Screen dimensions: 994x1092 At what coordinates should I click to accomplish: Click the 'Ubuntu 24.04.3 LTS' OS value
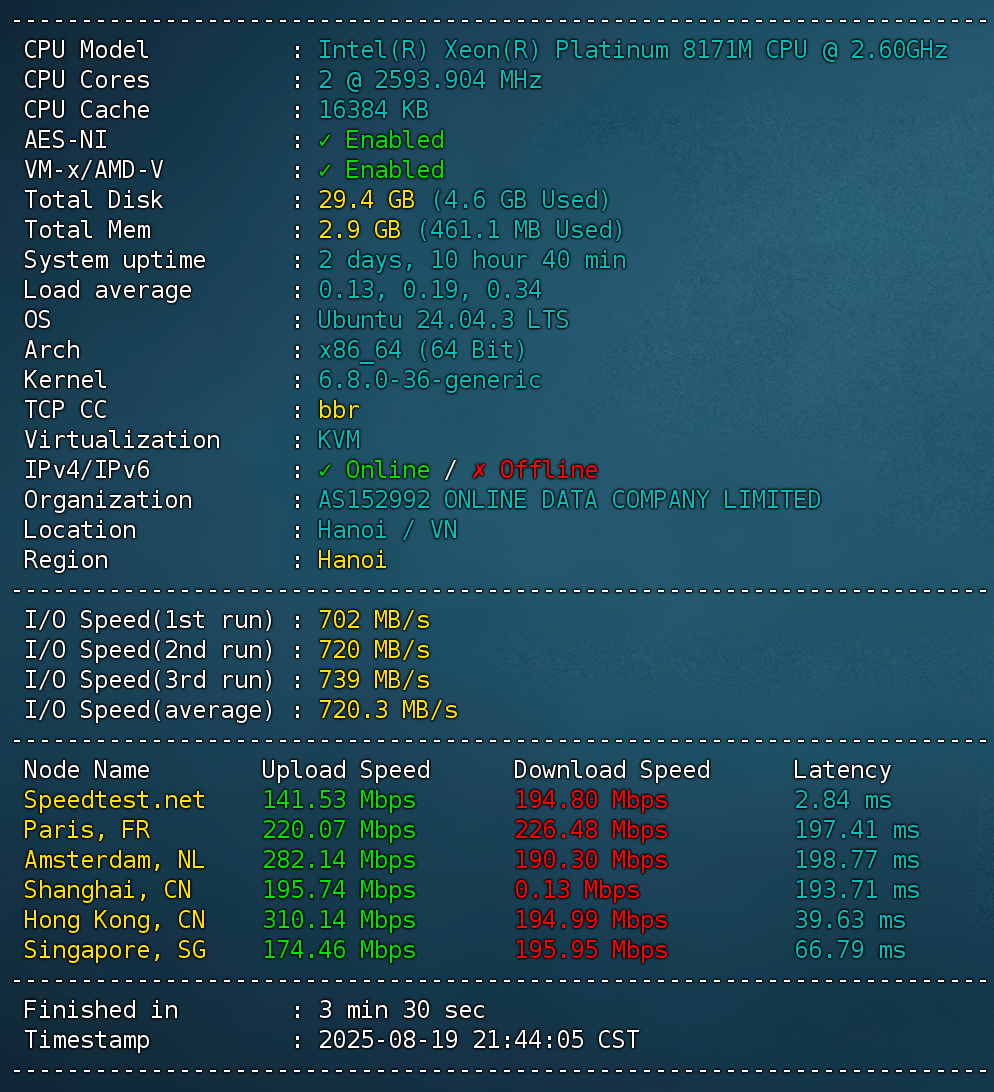click(x=443, y=320)
